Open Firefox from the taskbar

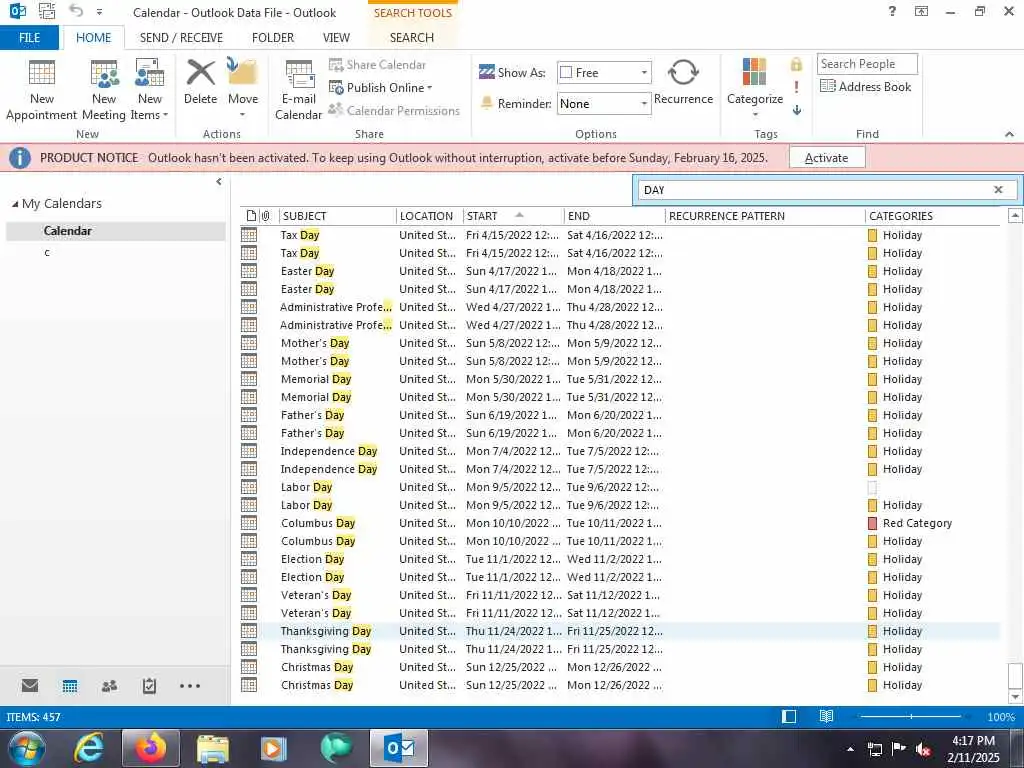(150, 748)
